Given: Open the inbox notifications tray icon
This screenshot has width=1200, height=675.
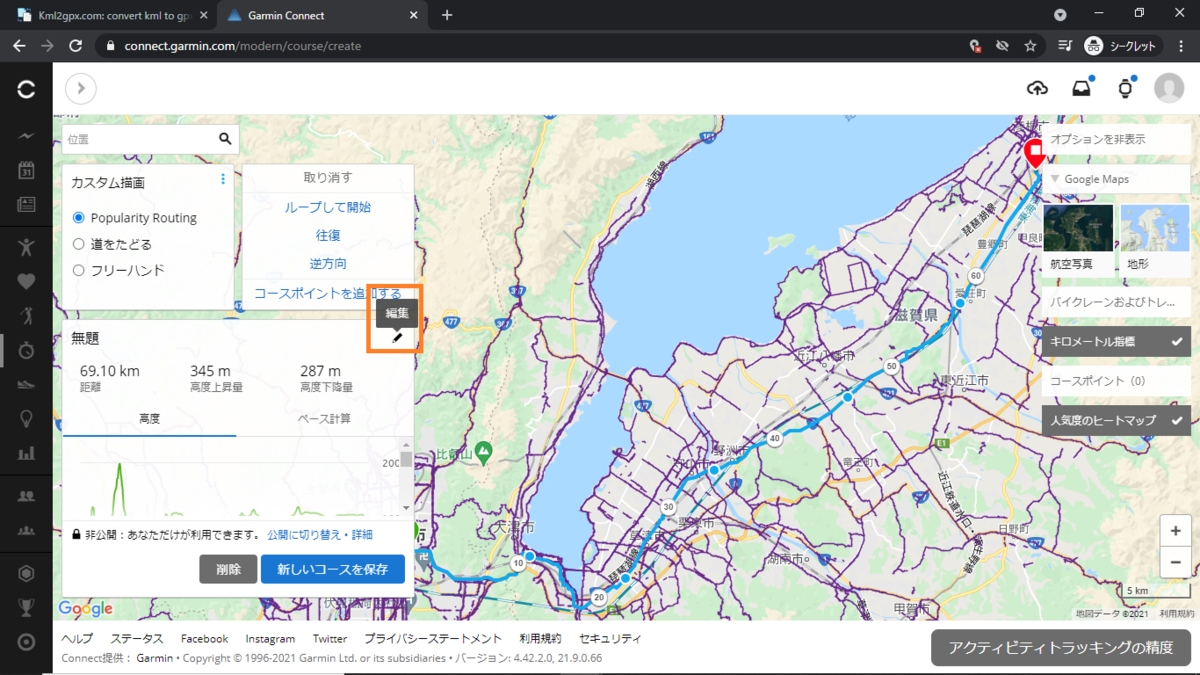Looking at the screenshot, I should click(1081, 89).
